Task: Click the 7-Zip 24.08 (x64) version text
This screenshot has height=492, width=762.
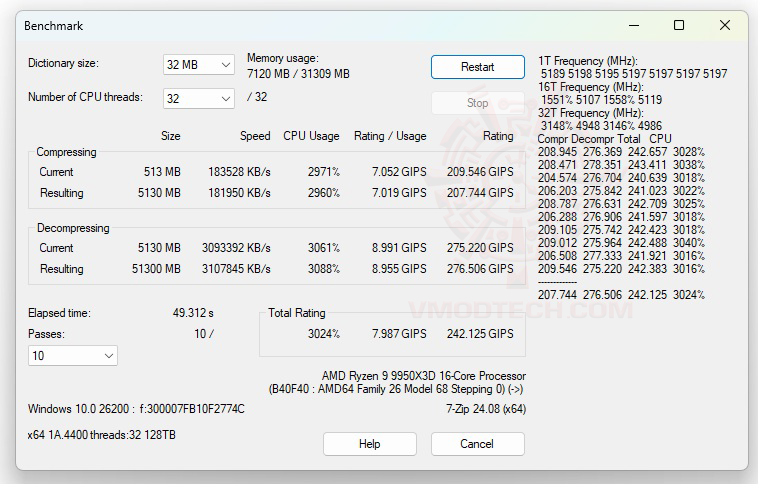Action: point(486,409)
